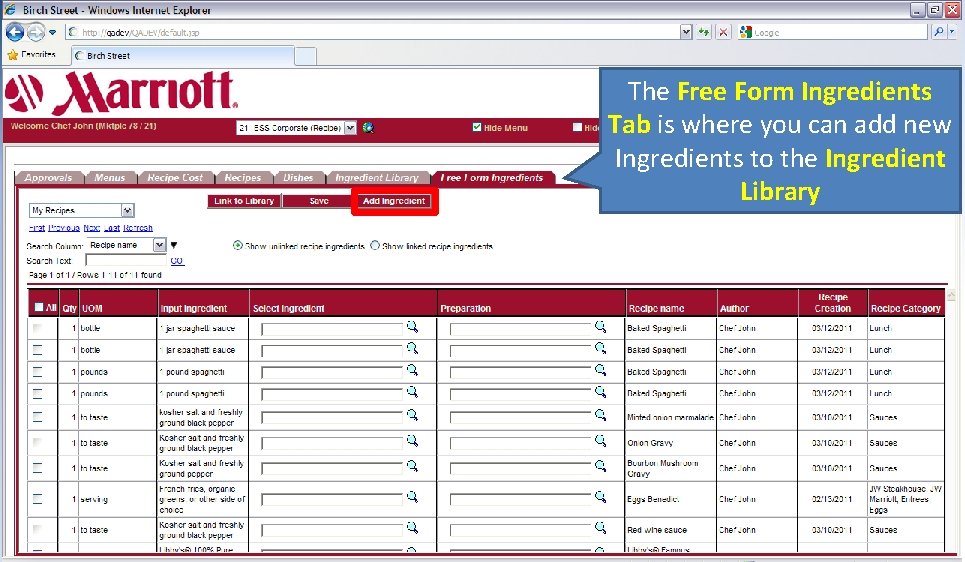Search Select Ingredient for second jar spaghetti sauce row
The width and height of the screenshot is (965, 562).
[412, 348]
